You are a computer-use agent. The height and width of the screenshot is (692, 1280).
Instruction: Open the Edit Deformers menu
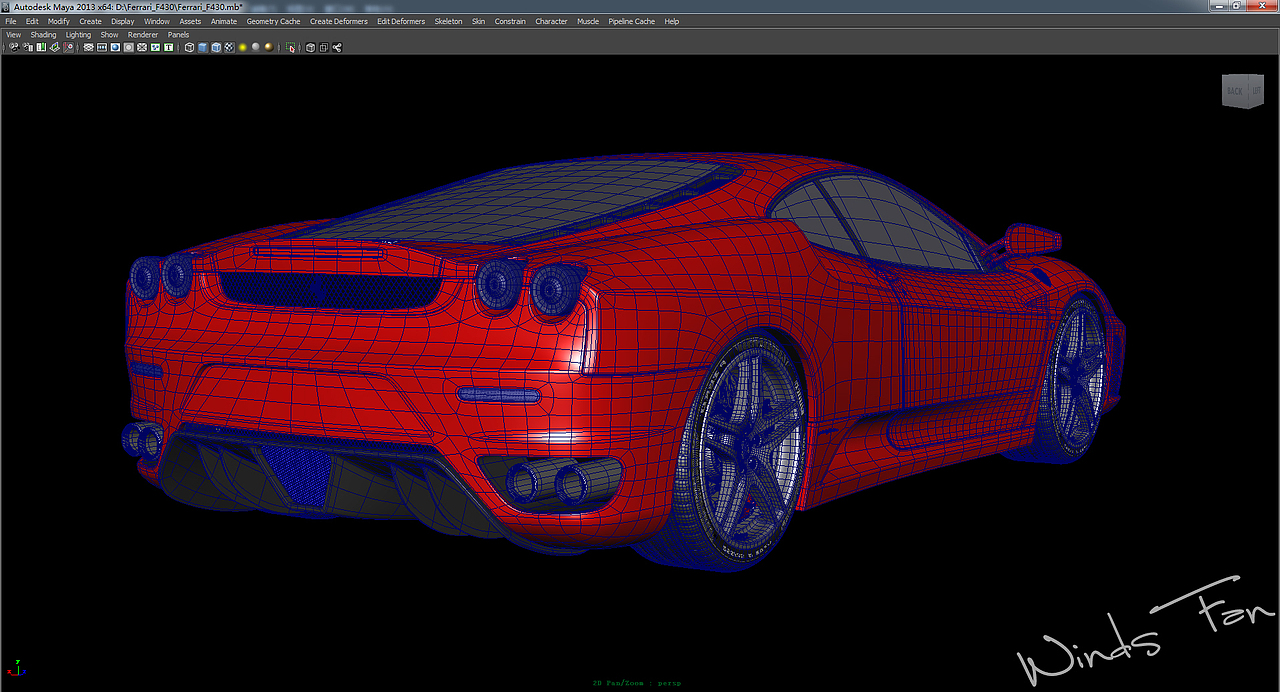pos(401,21)
